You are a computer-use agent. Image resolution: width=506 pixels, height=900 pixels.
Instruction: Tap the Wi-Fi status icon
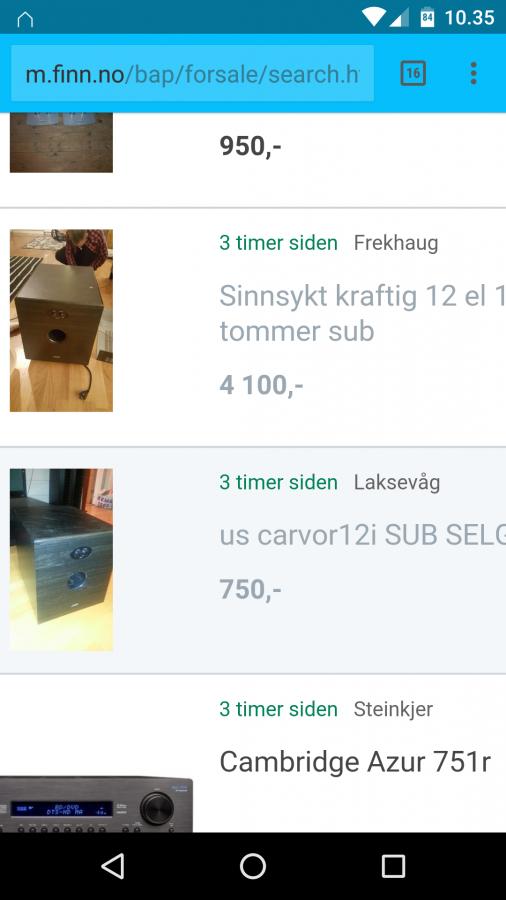(x=373, y=17)
